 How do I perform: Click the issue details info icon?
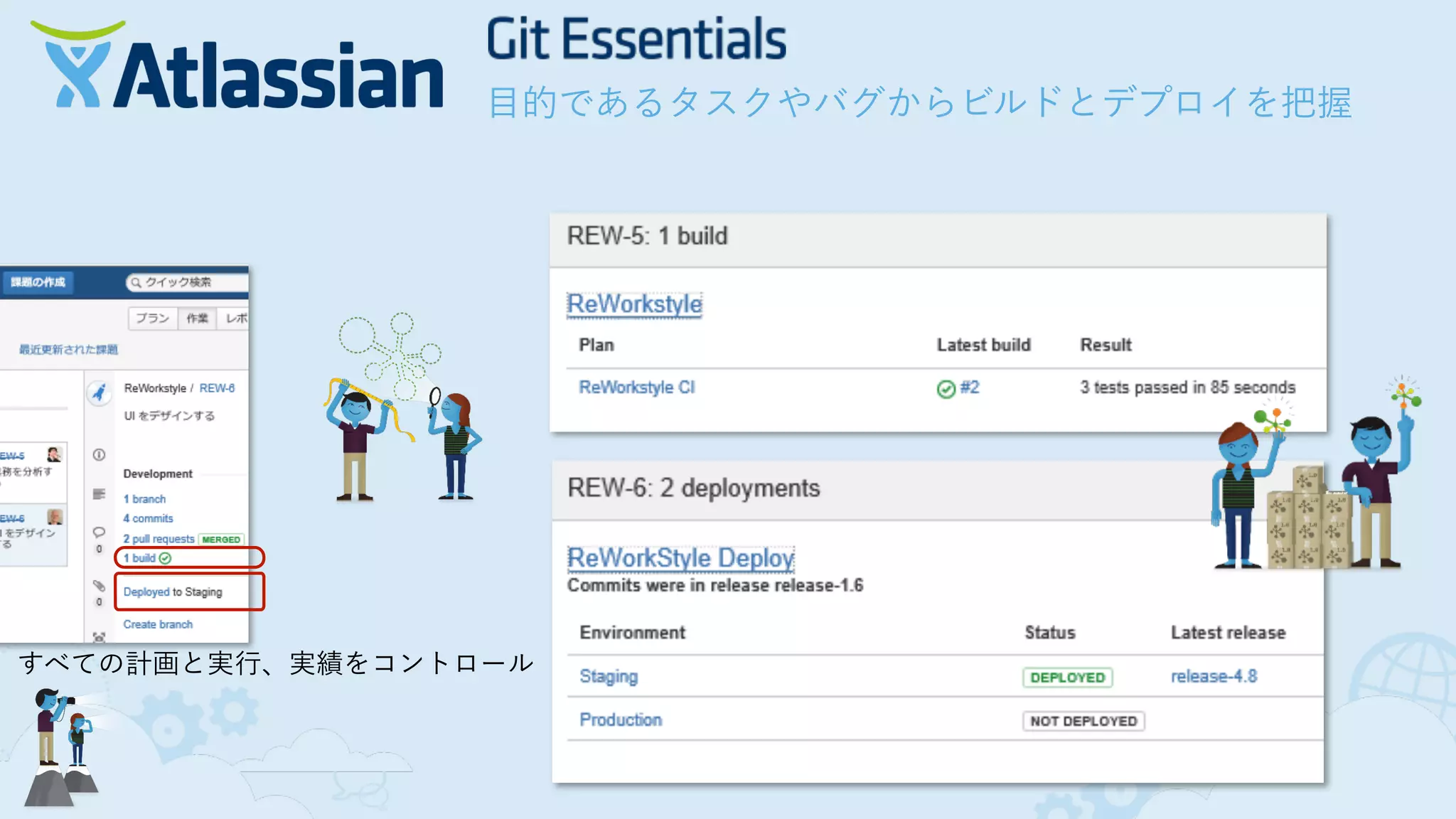pos(99,455)
